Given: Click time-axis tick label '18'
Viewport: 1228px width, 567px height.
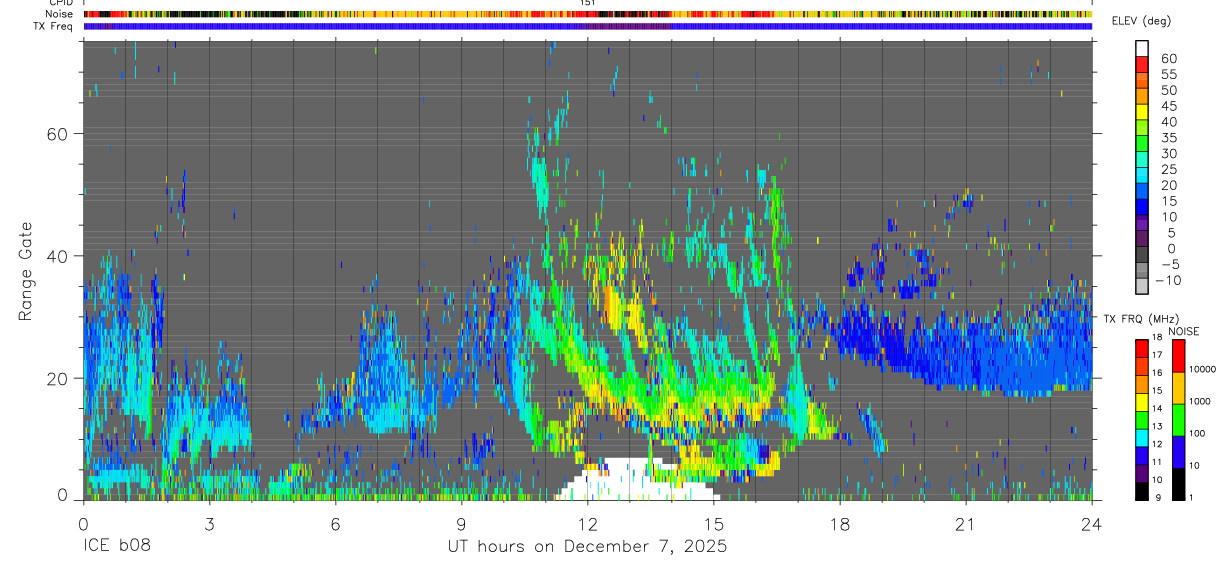Looking at the screenshot, I should pyautogui.click(x=839, y=524).
